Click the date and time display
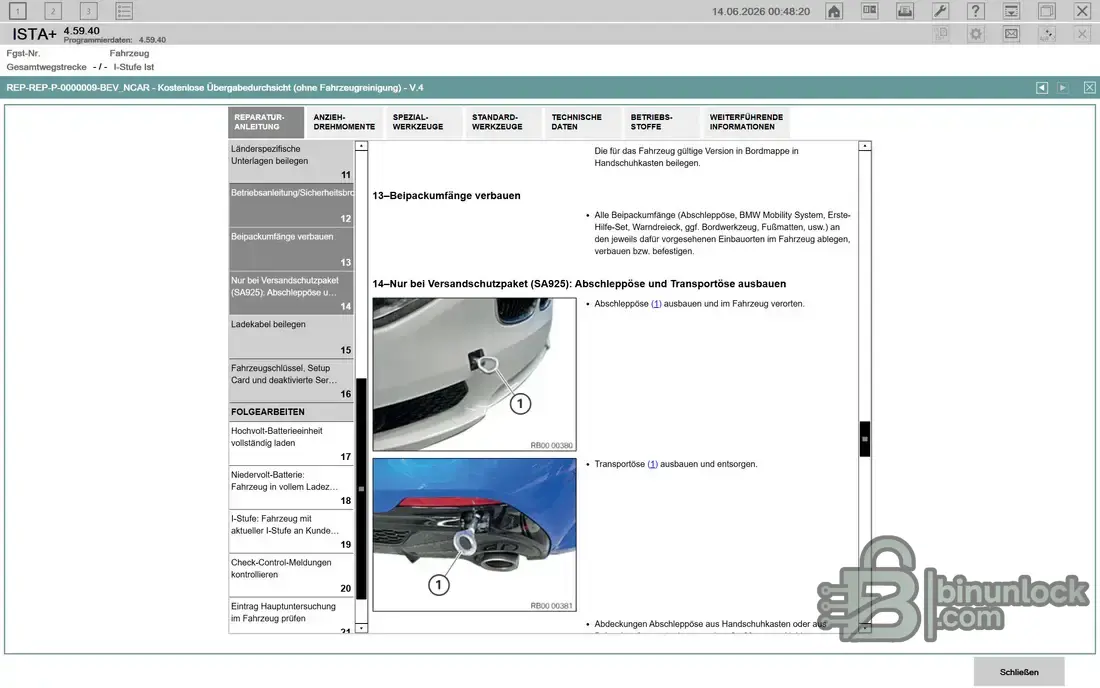The image size is (1100, 688). pyautogui.click(x=760, y=11)
